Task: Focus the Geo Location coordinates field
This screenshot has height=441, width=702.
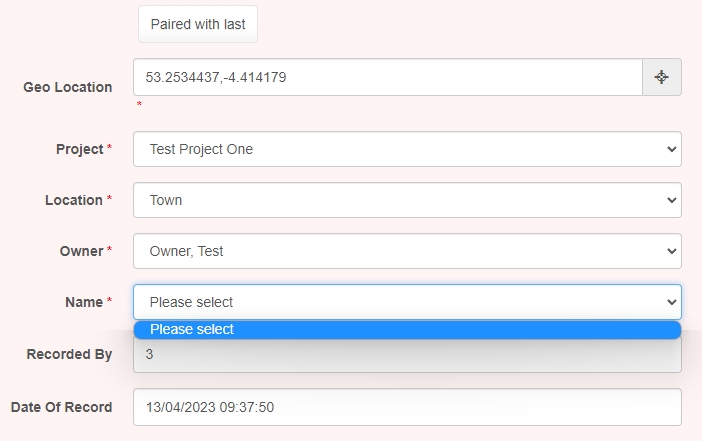Action: pyautogui.click(x=388, y=77)
